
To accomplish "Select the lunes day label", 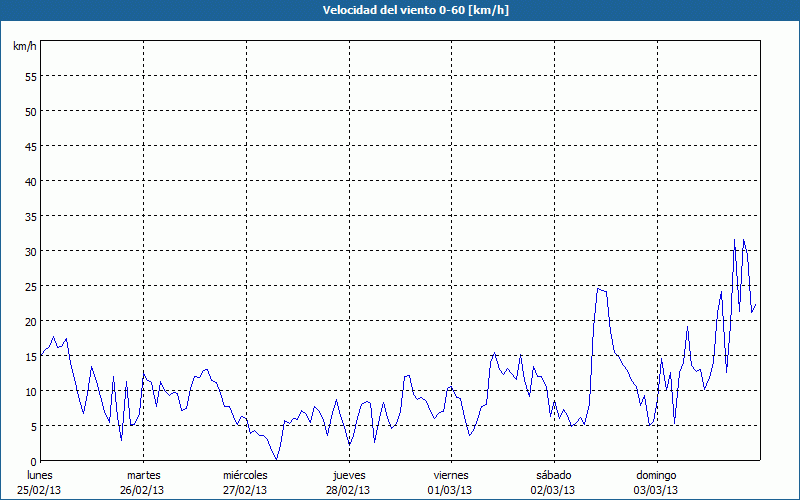I will pyautogui.click(x=39, y=475).
